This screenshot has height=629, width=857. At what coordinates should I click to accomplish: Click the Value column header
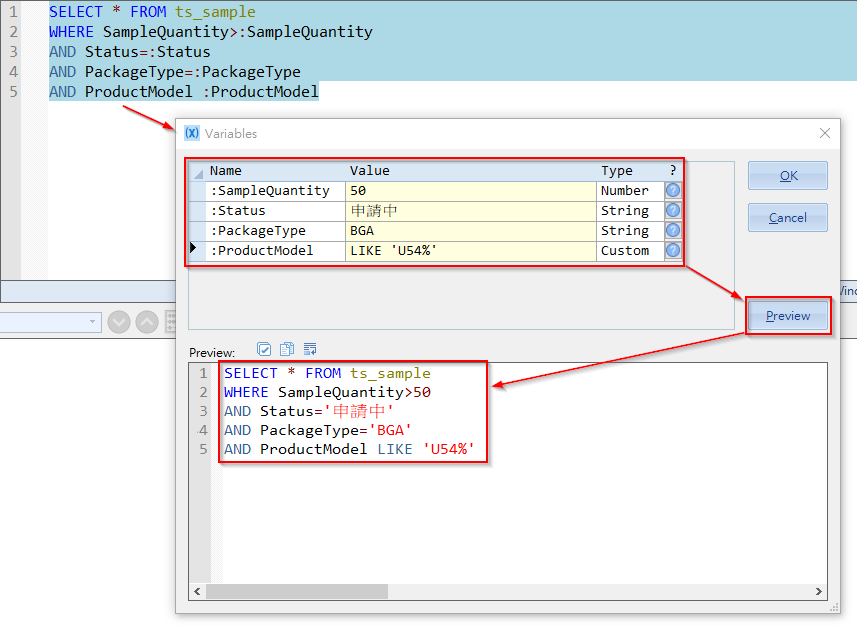point(471,171)
